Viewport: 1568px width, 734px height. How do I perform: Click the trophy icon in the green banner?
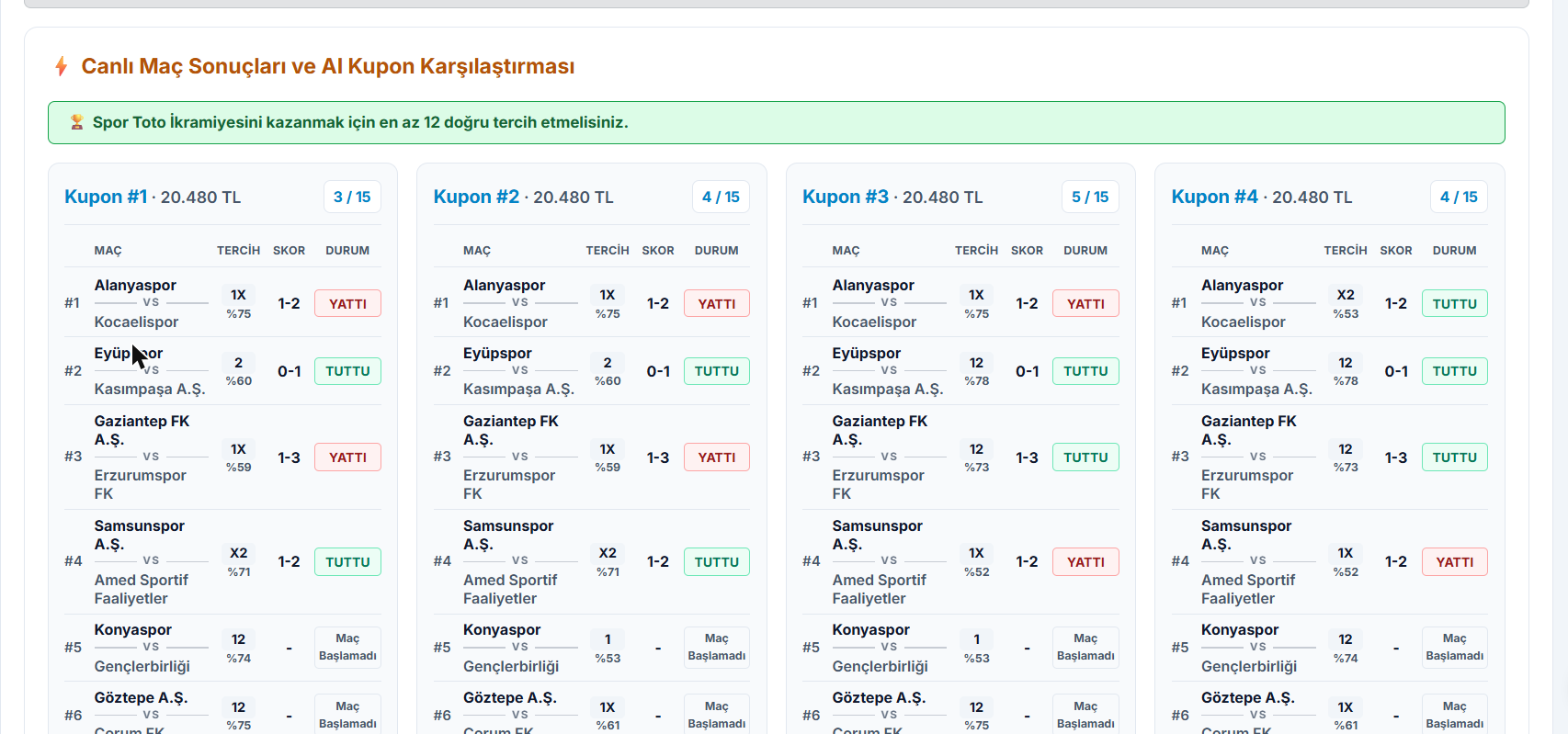click(77, 123)
